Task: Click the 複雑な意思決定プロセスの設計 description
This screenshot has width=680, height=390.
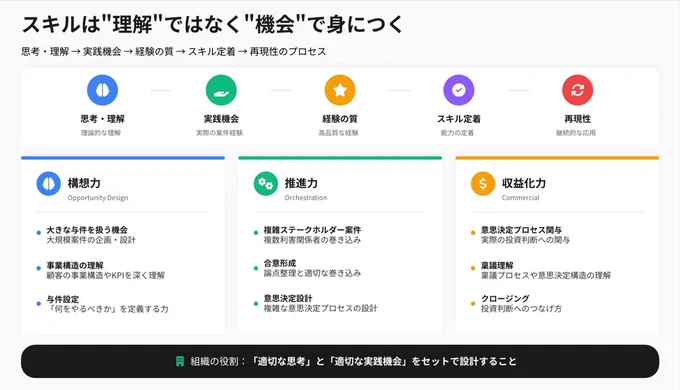Action: 320,308
